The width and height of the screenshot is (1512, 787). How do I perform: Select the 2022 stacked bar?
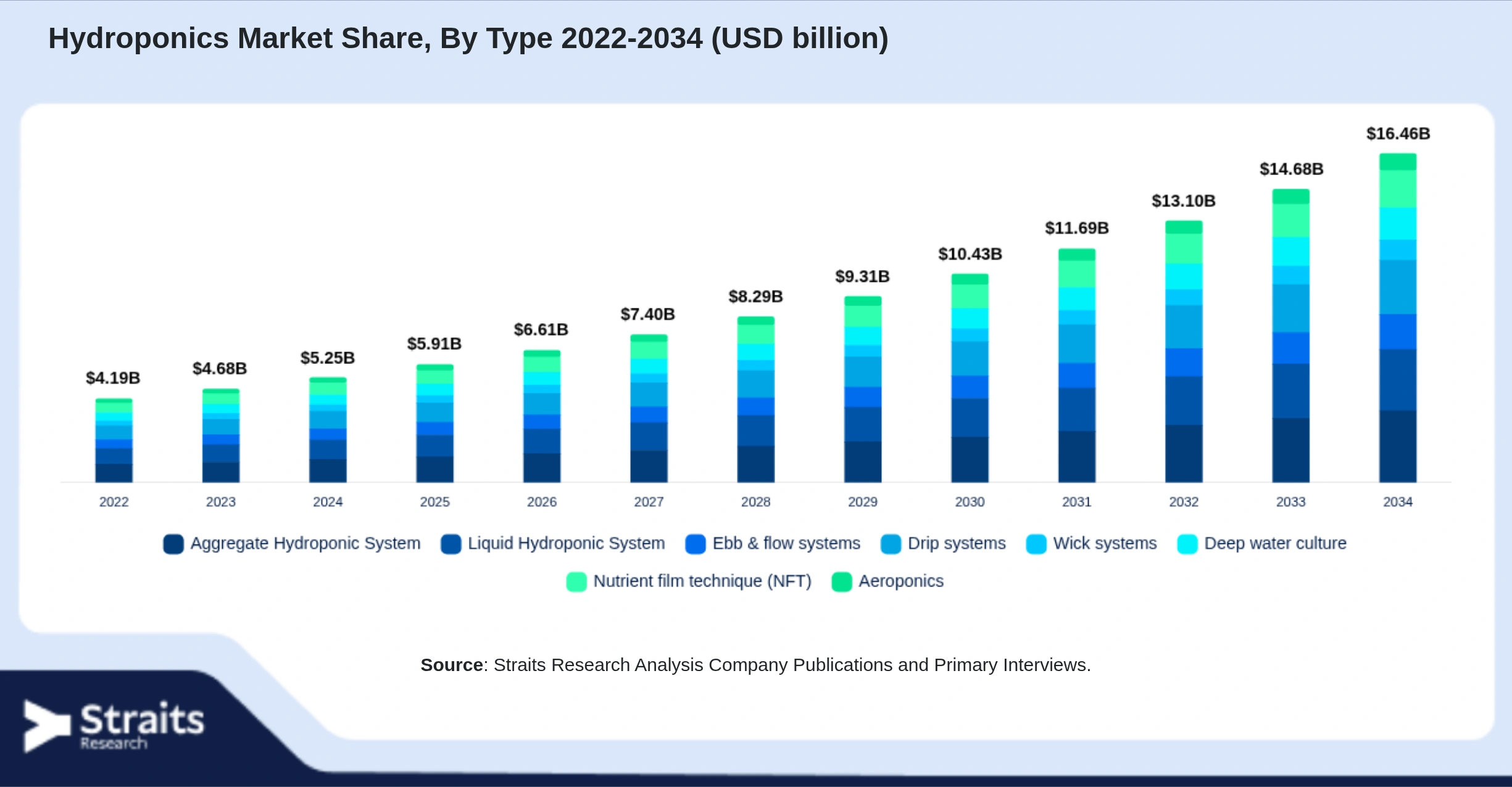tap(114, 440)
